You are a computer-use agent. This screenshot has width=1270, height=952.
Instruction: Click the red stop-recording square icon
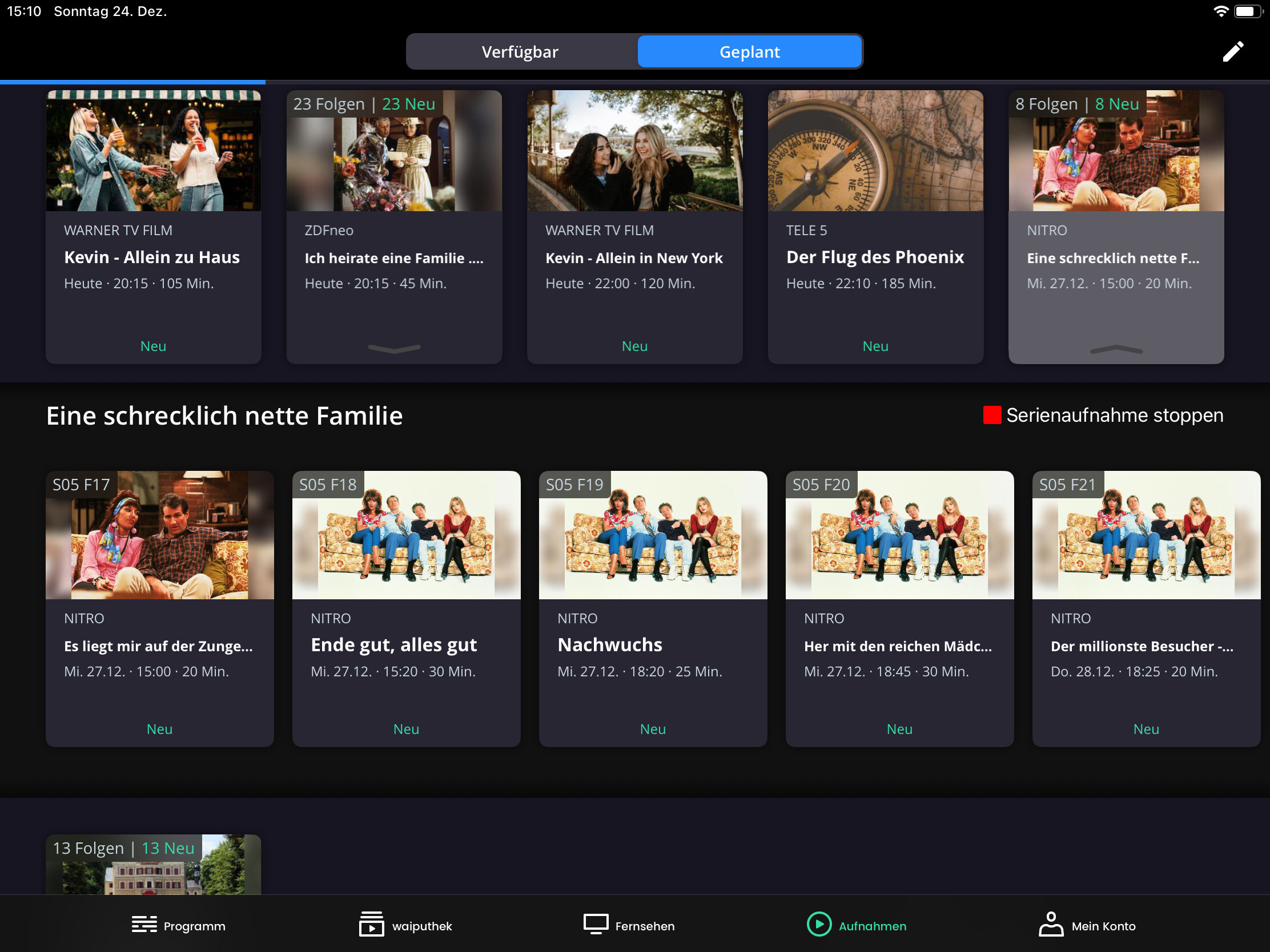pyautogui.click(x=991, y=415)
